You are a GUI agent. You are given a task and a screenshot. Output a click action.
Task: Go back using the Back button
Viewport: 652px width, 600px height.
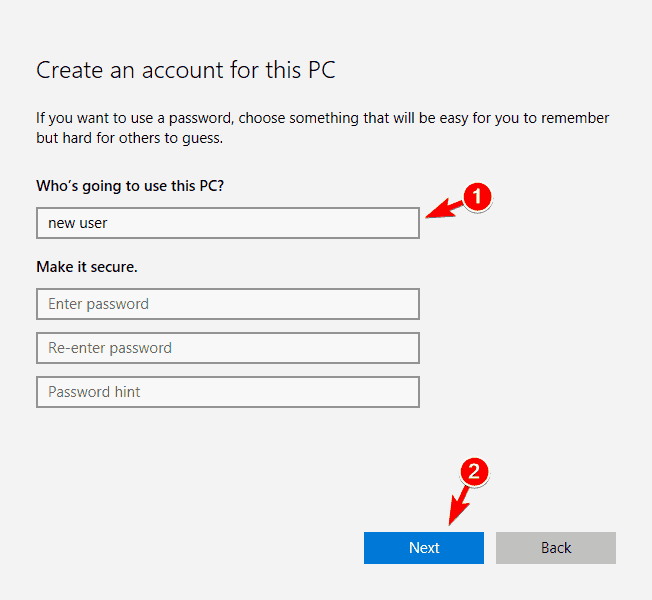point(556,548)
